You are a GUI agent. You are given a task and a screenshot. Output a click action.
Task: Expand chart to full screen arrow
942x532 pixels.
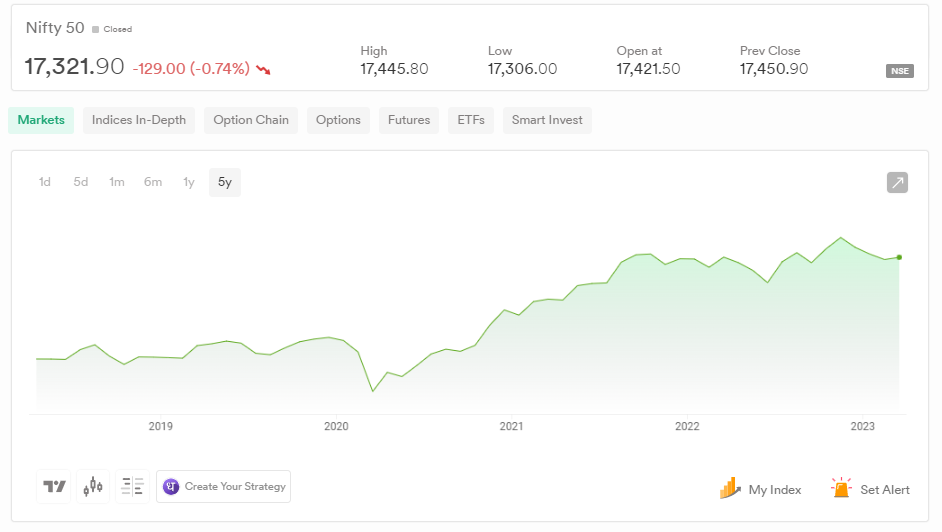(898, 183)
